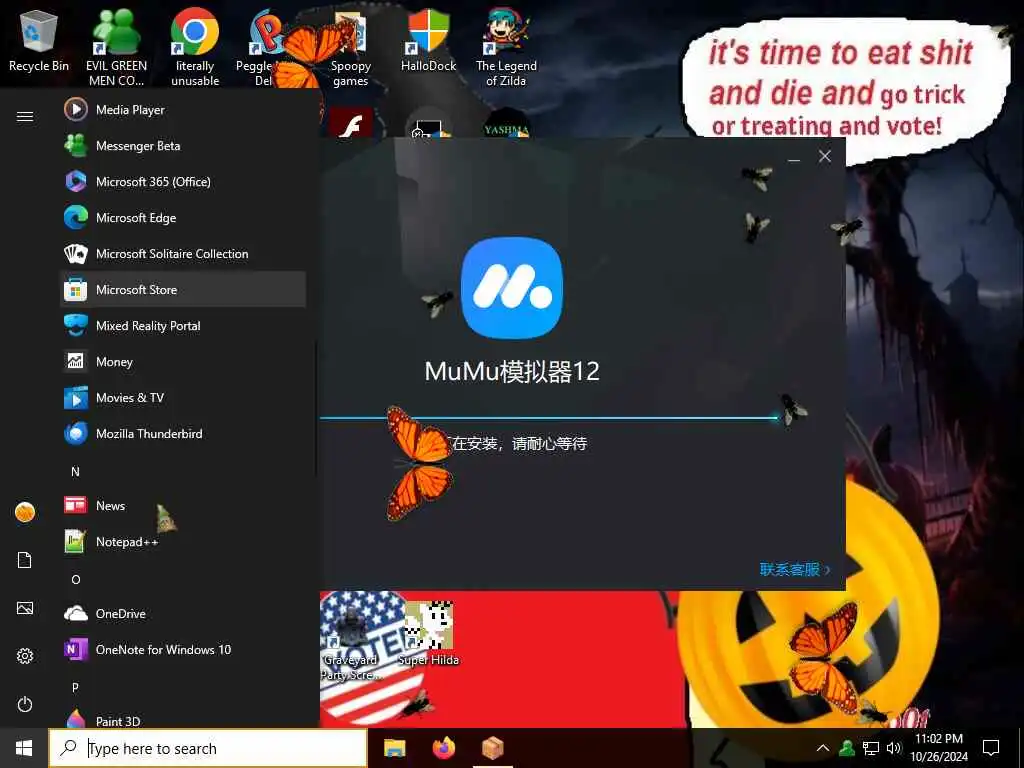Open Settings gear in Start sidebar
Viewport: 1024px width, 768px height.
[25, 656]
